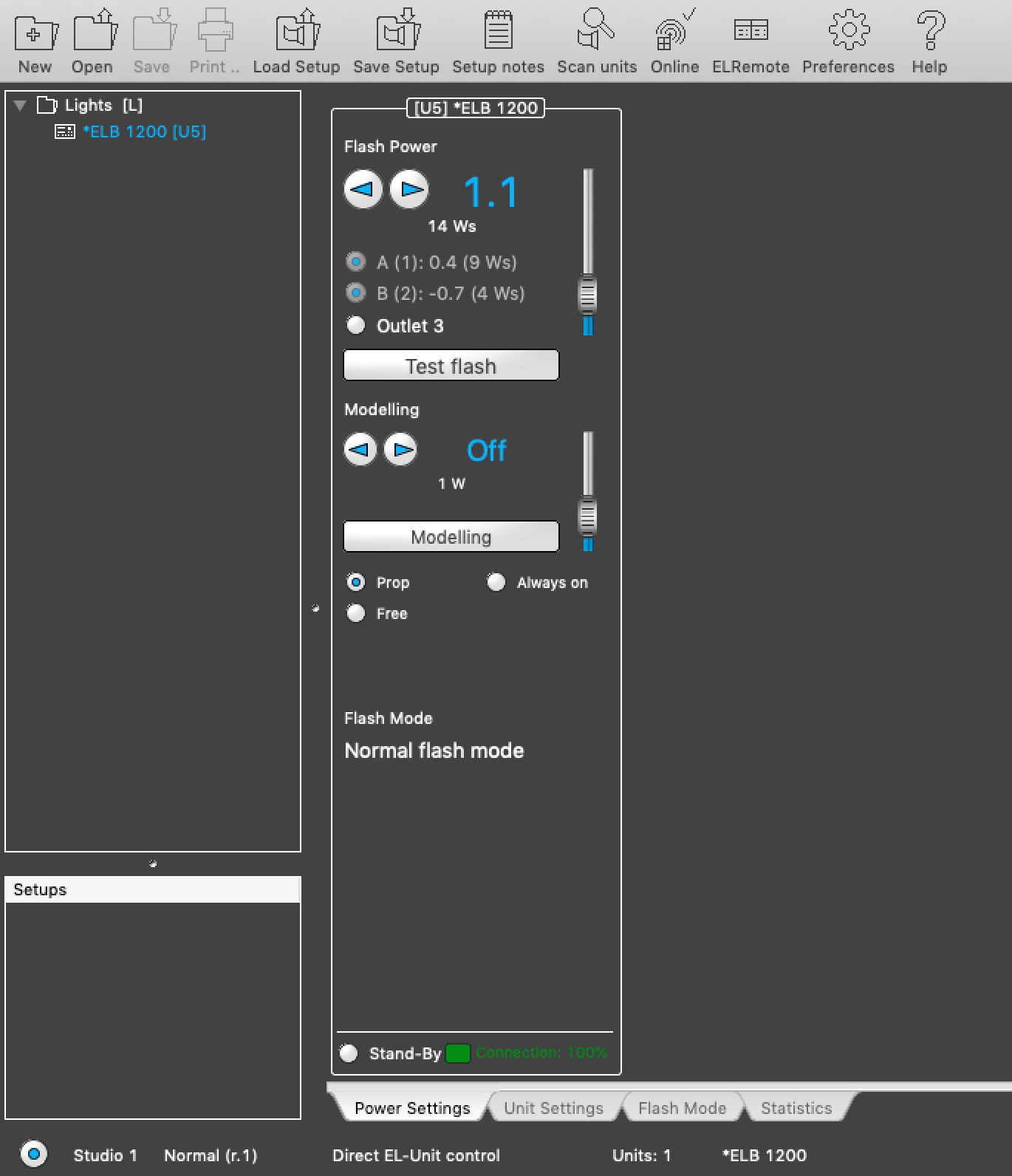The image size is (1012, 1176).
Task: Toggle the Online connection icon
Action: 674,30
